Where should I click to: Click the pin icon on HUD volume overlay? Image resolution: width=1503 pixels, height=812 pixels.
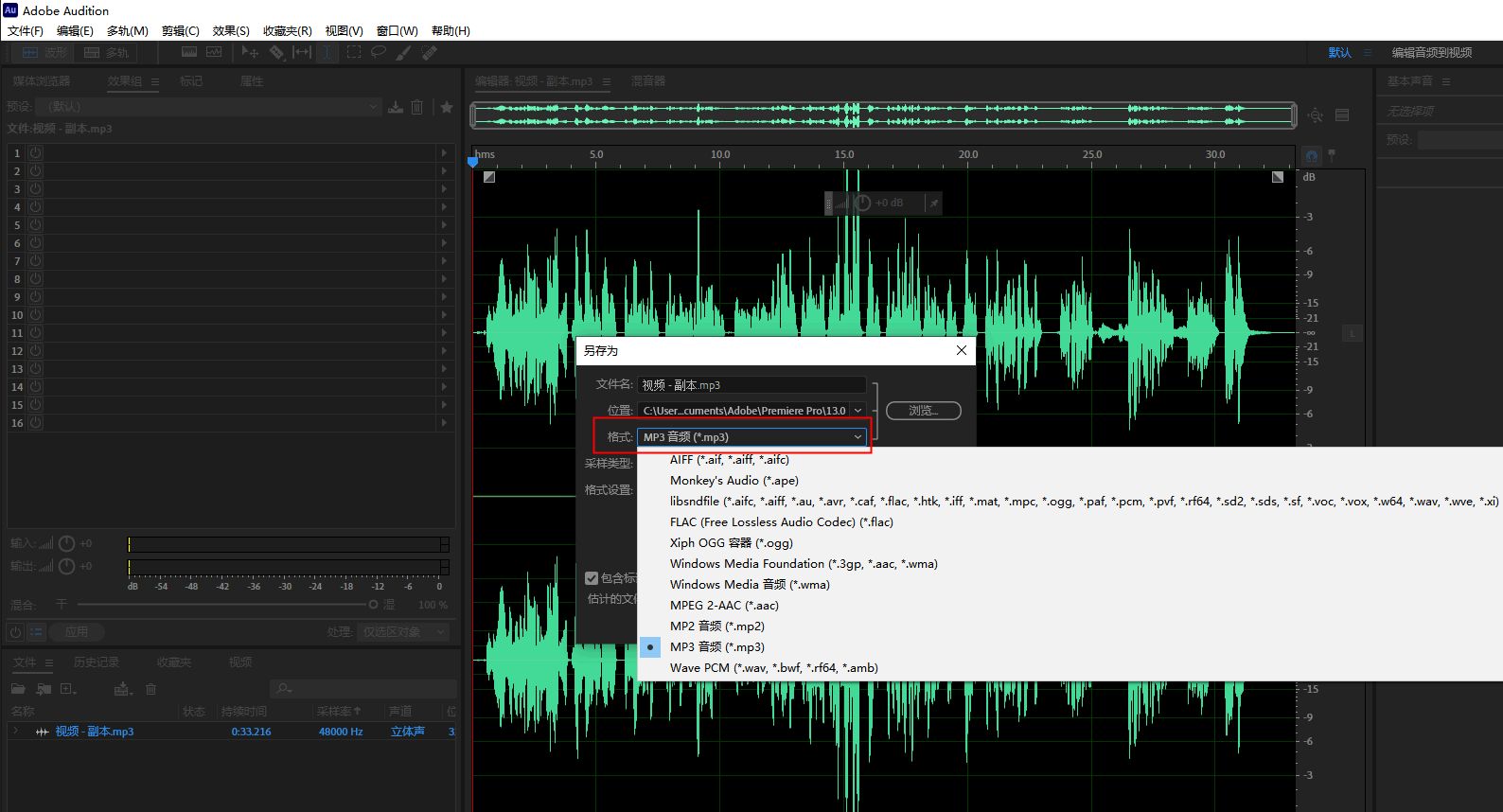tap(933, 203)
